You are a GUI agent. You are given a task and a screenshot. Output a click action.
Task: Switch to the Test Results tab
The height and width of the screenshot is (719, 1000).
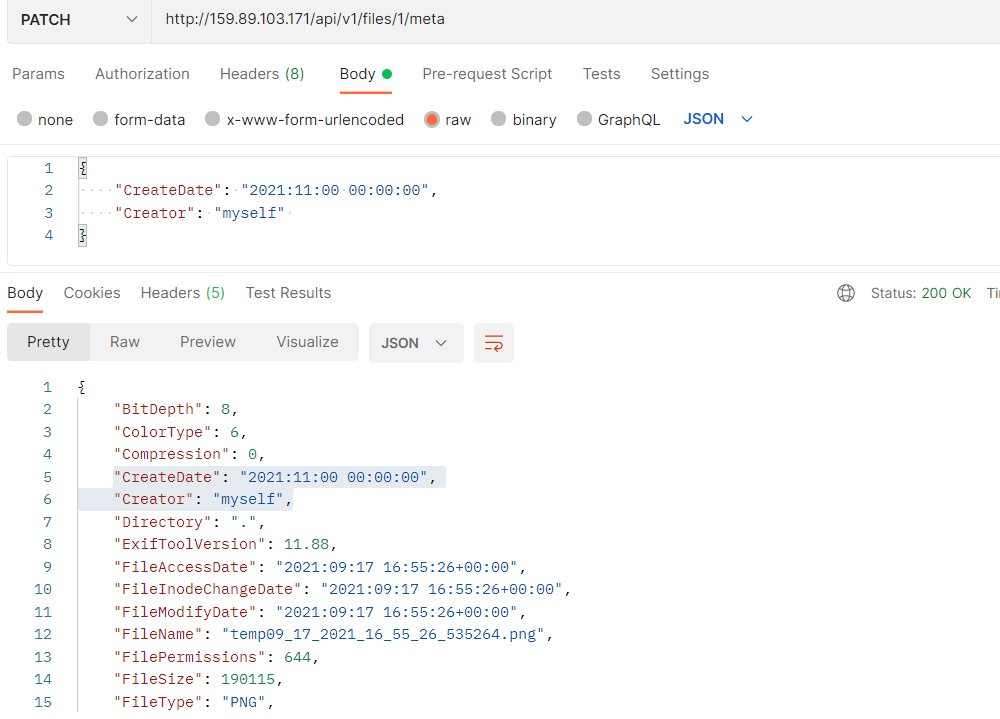coord(288,293)
